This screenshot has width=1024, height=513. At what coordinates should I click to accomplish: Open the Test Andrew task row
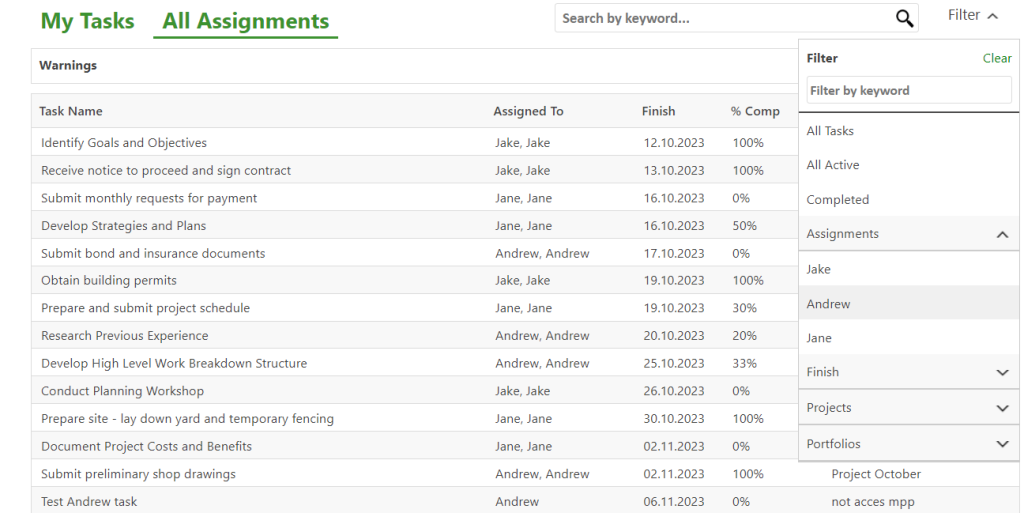pyautogui.click(x=89, y=502)
